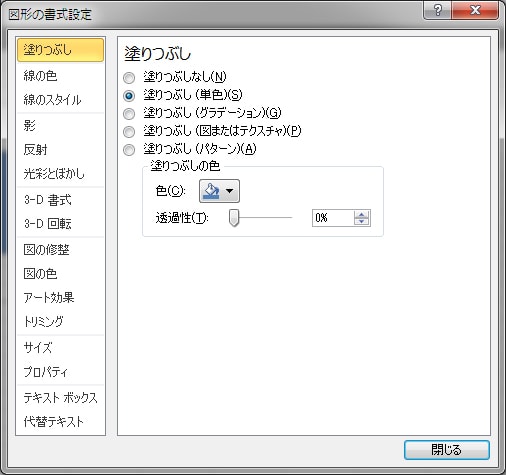Select 塗りつぶし (グラデーション) radio option
This screenshot has height=475, width=506.
click(x=129, y=114)
